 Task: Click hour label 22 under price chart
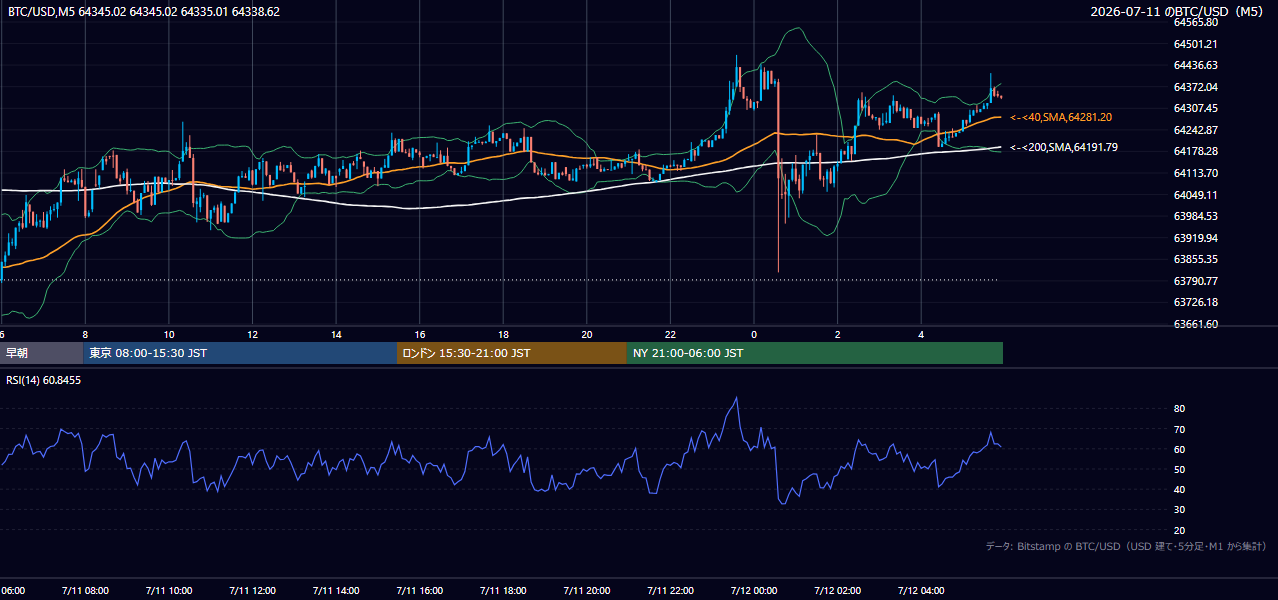[x=670, y=335]
